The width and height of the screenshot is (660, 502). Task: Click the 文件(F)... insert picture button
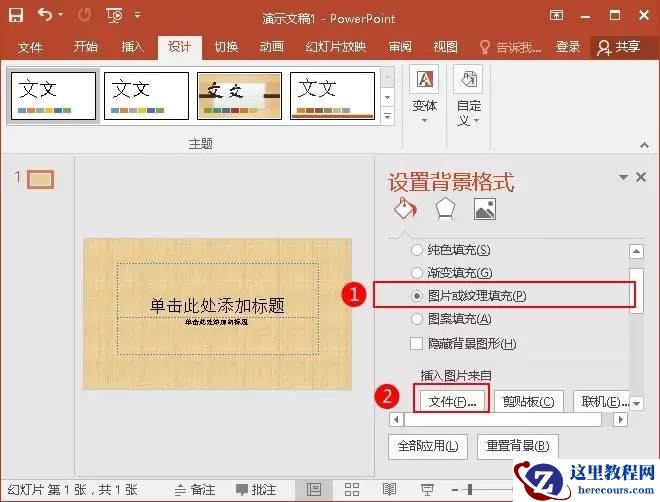(x=452, y=402)
